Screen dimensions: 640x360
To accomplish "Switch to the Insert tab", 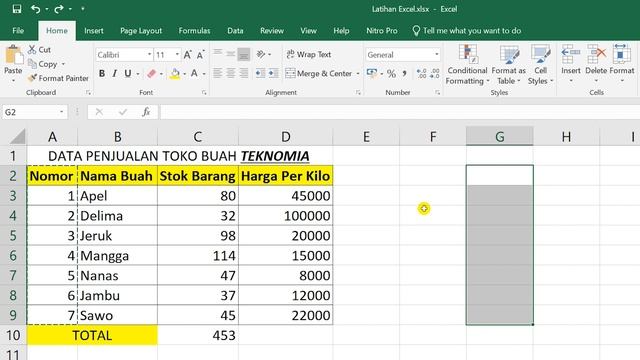I will pos(93,31).
